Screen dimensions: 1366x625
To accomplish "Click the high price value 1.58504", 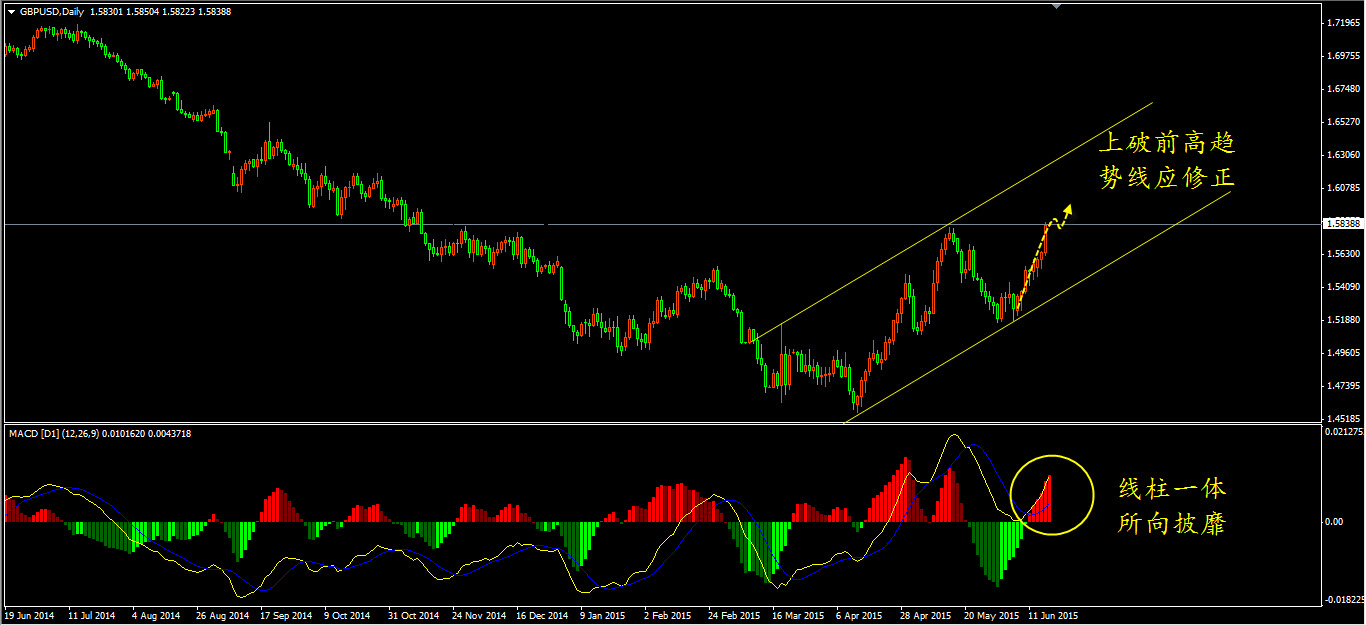I will pos(145,12).
